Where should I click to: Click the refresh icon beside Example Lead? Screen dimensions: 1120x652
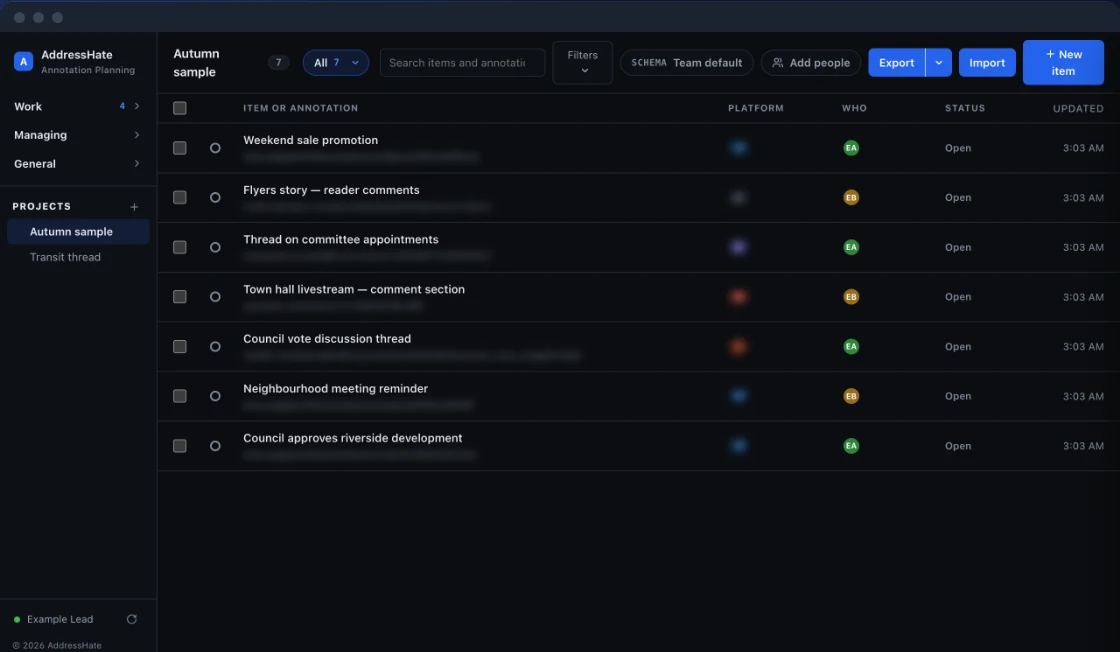pyautogui.click(x=131, y=619)
